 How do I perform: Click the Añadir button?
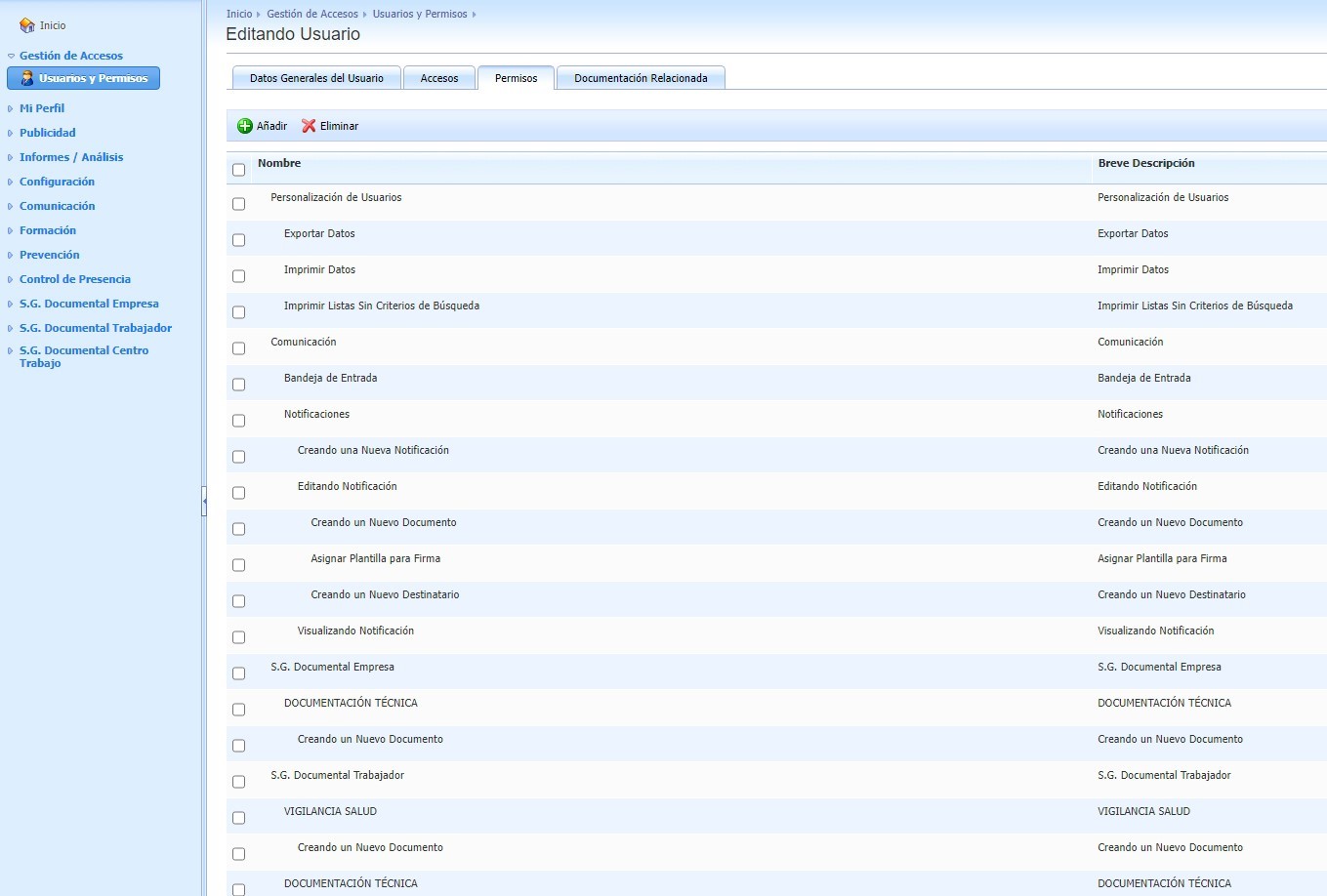click(x=263, y=126)
